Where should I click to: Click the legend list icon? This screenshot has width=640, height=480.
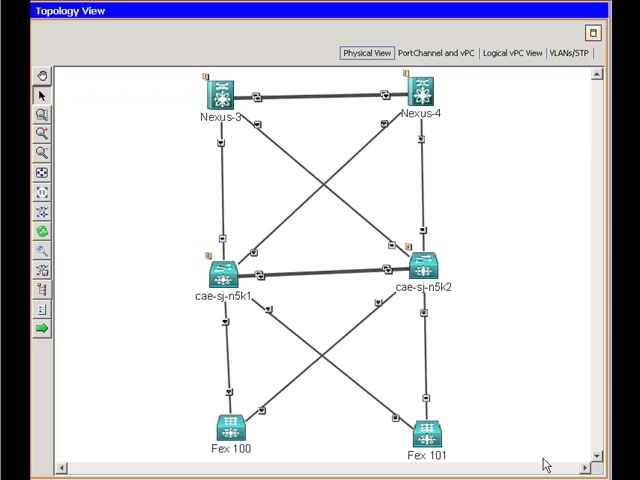[42, 309]
